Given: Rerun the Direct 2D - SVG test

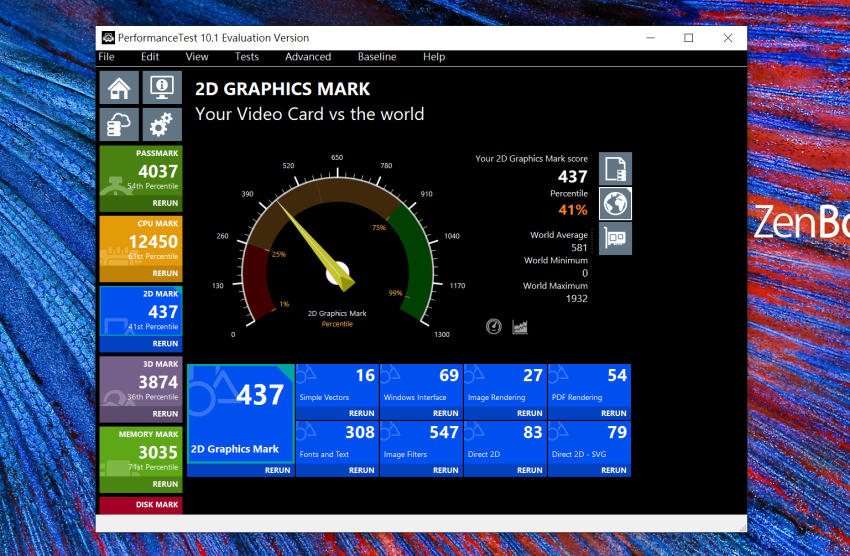Looking at the screenshot, I should pos(614,470).
